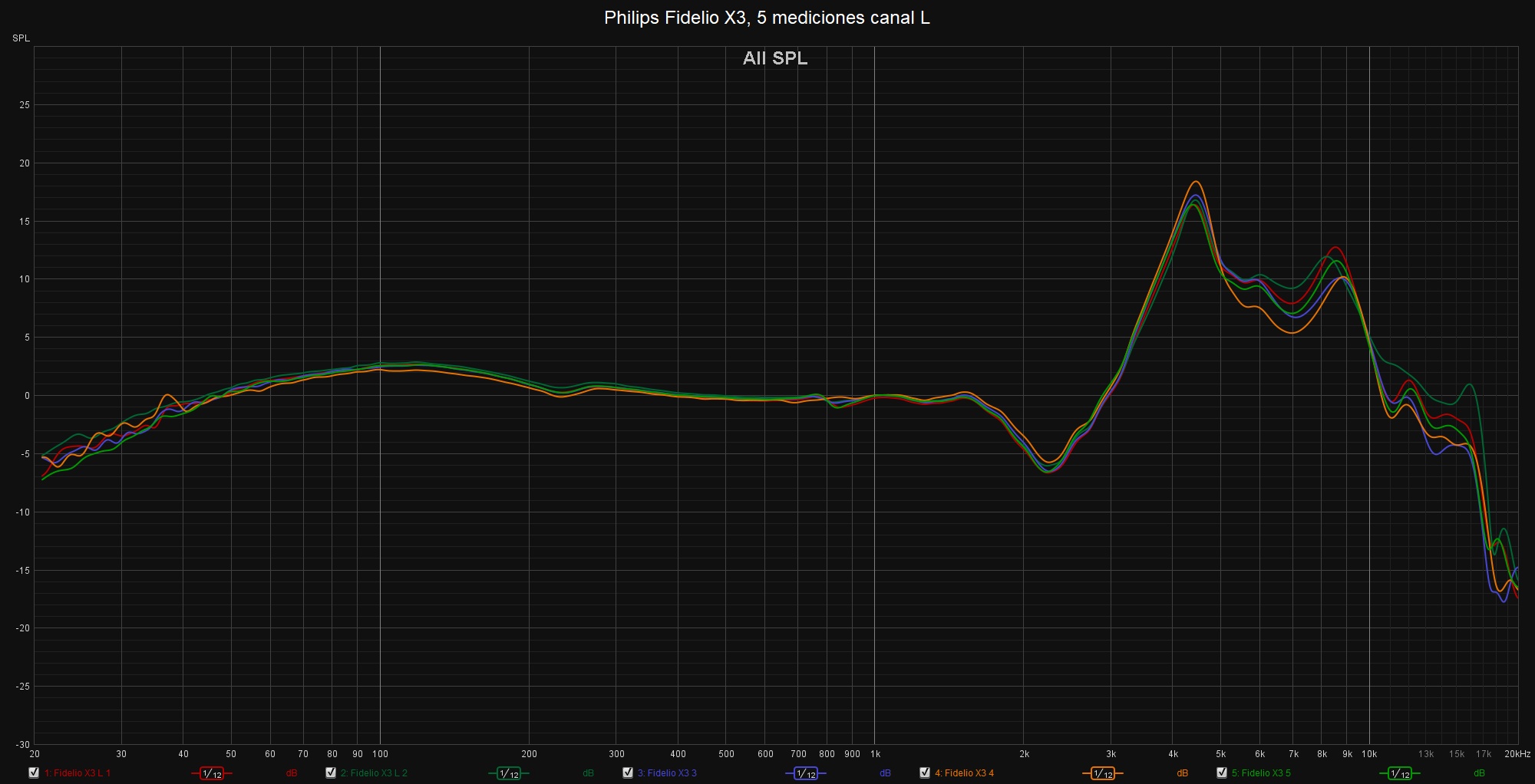Click the 1k frequency axis marker
1535x784 pixels.
tap(875, 754)
